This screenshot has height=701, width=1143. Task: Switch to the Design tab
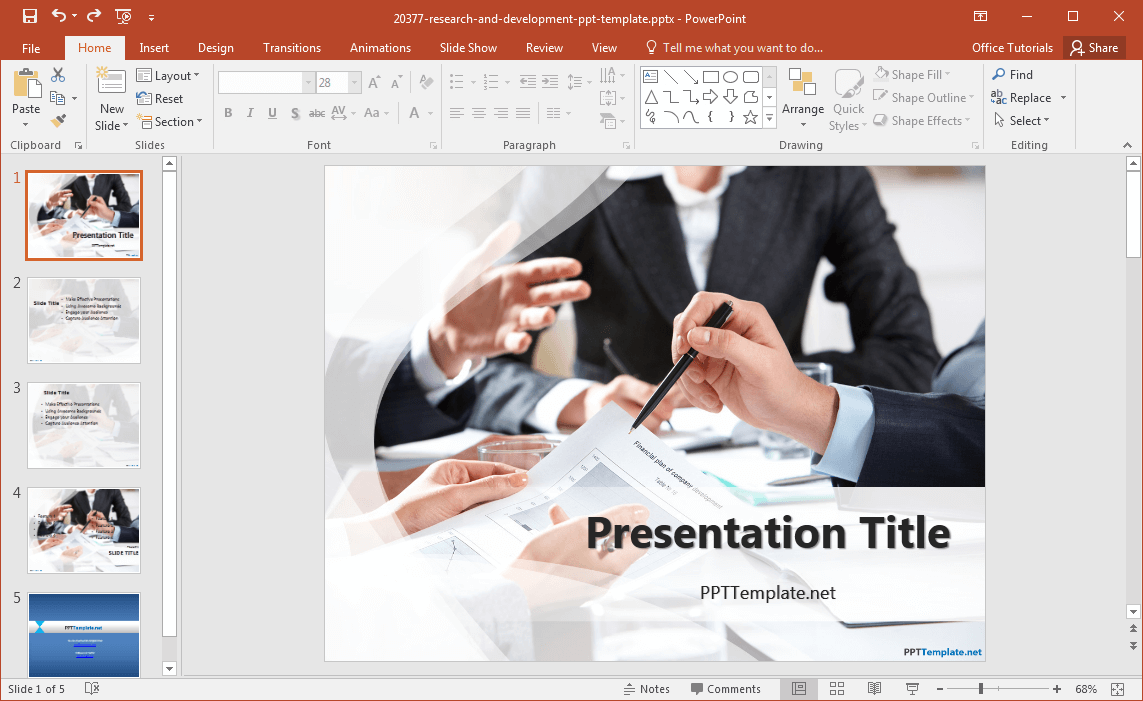215,48
